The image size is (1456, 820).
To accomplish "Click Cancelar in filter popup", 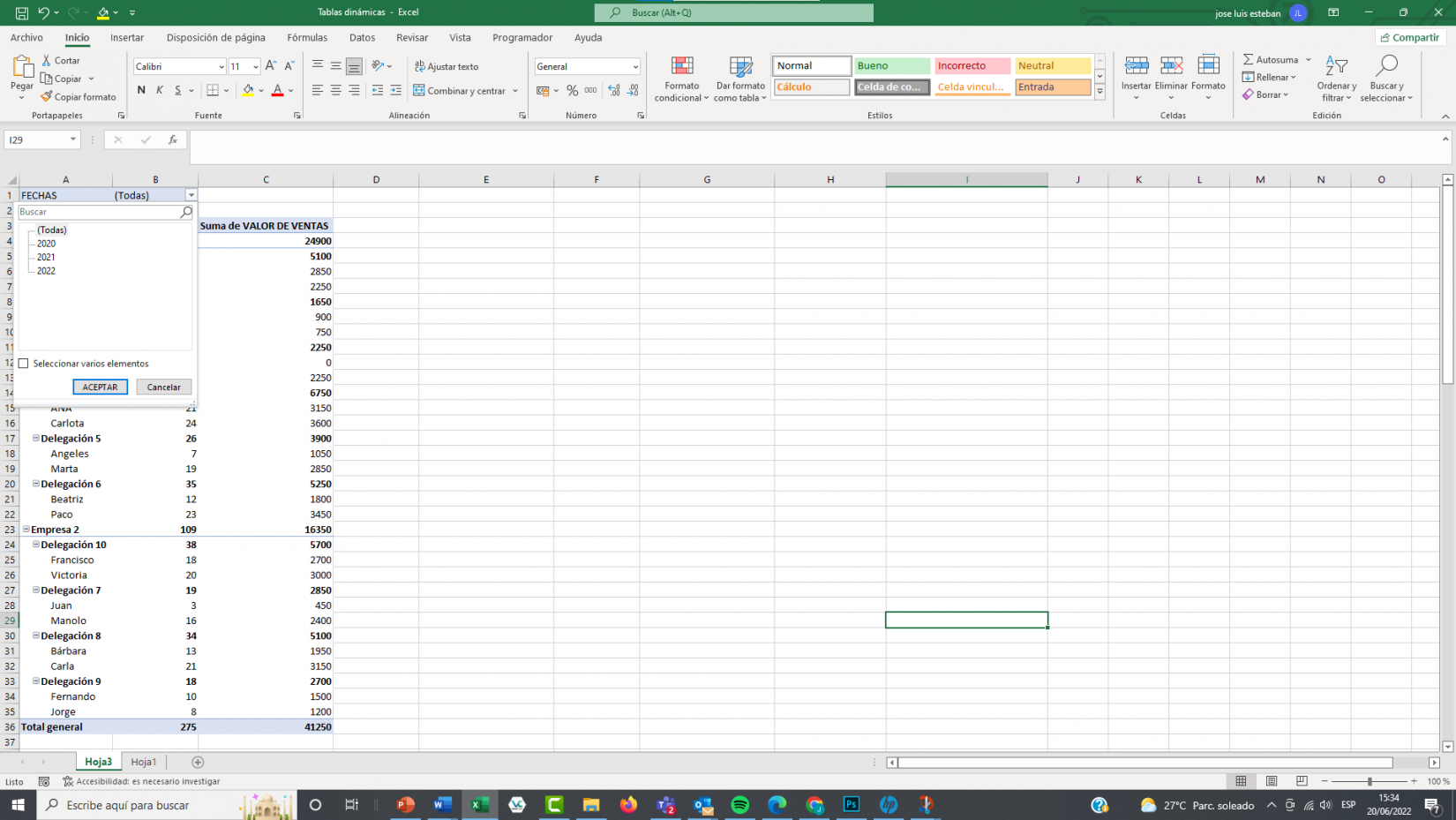I will coord(164,387).
